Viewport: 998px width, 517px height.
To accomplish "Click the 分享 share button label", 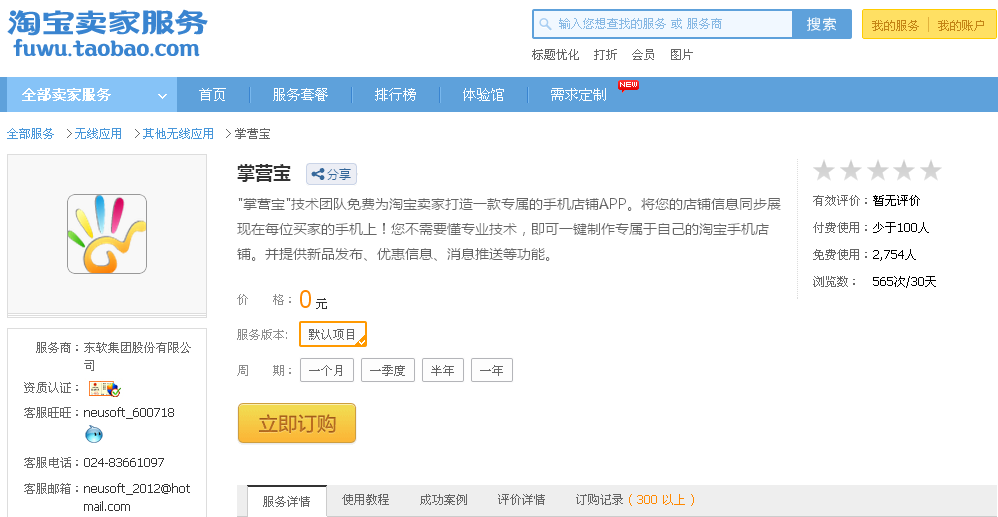I will pyautogui.click(x=339, y=174).
